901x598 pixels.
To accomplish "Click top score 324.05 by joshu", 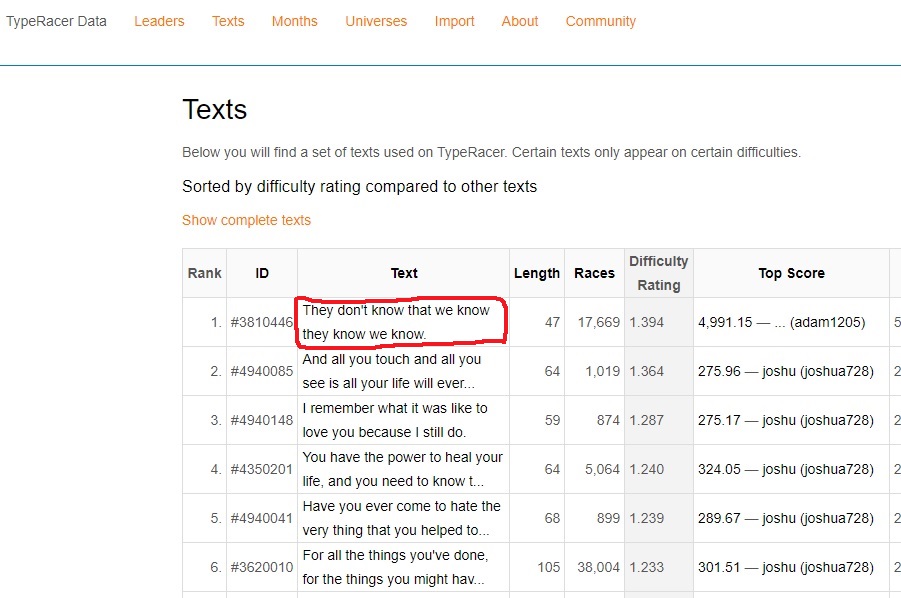I will [786, 469].
